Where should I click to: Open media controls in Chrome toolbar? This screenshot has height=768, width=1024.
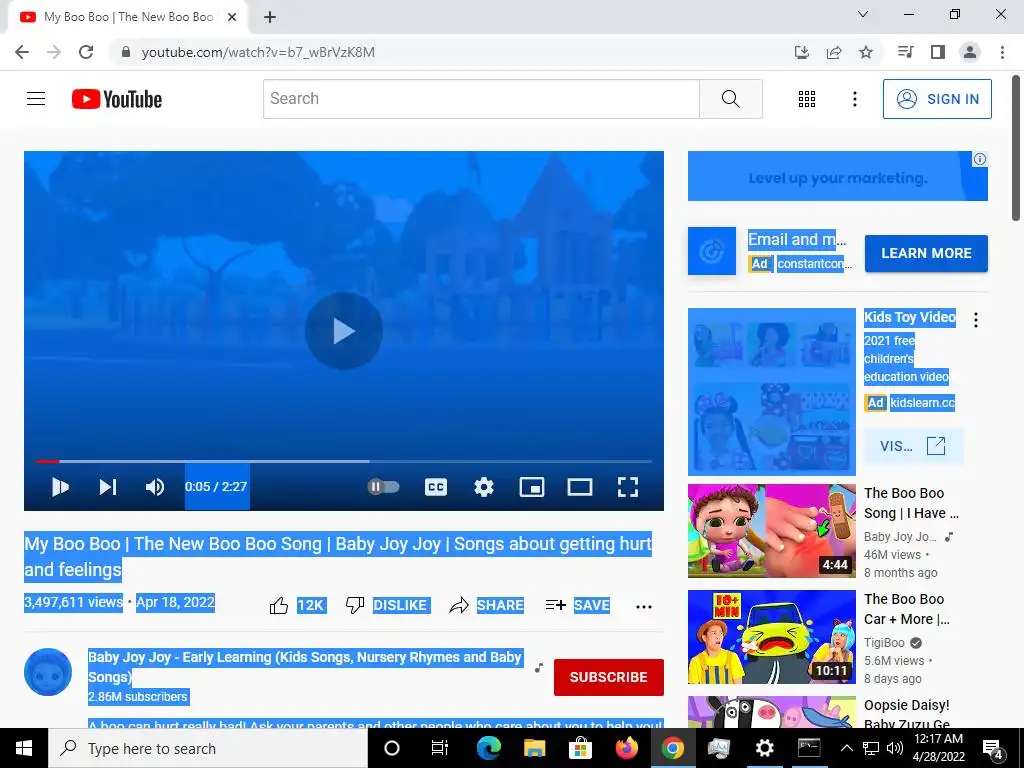(905, 52)
